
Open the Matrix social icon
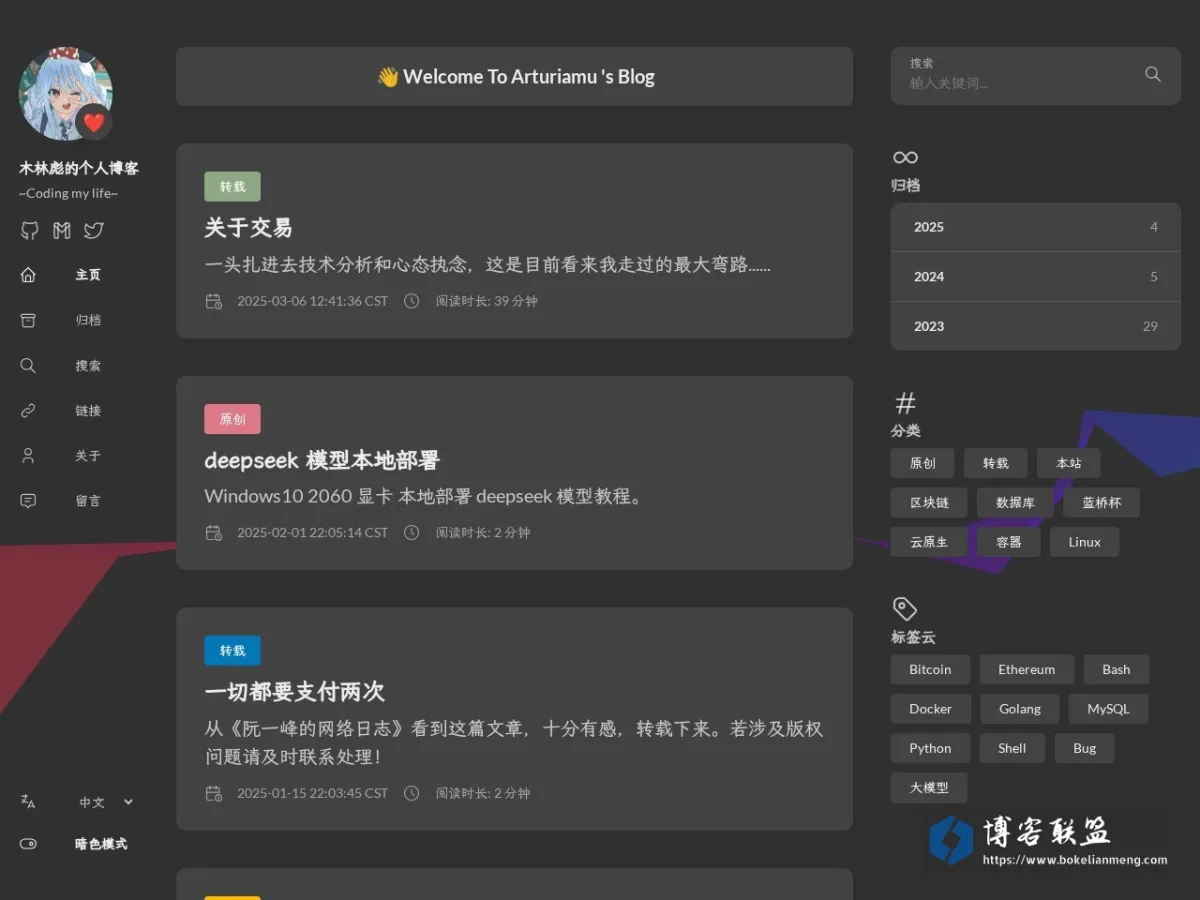[62, 231]
